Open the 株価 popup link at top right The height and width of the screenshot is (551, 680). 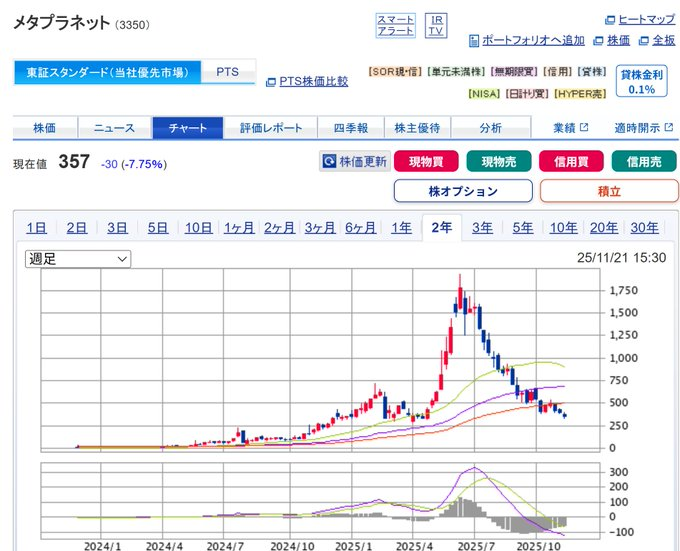pyautogui.click(x=618, y=40)
